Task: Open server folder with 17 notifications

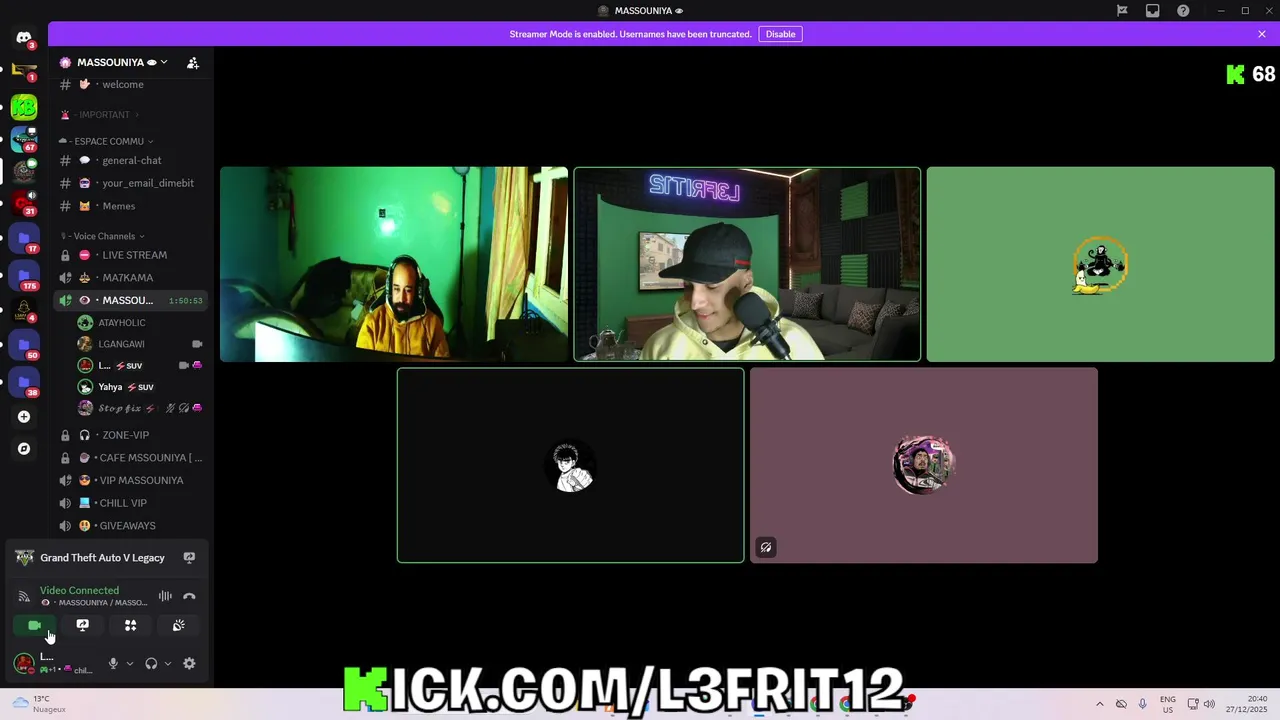Action: click(24, 239)
